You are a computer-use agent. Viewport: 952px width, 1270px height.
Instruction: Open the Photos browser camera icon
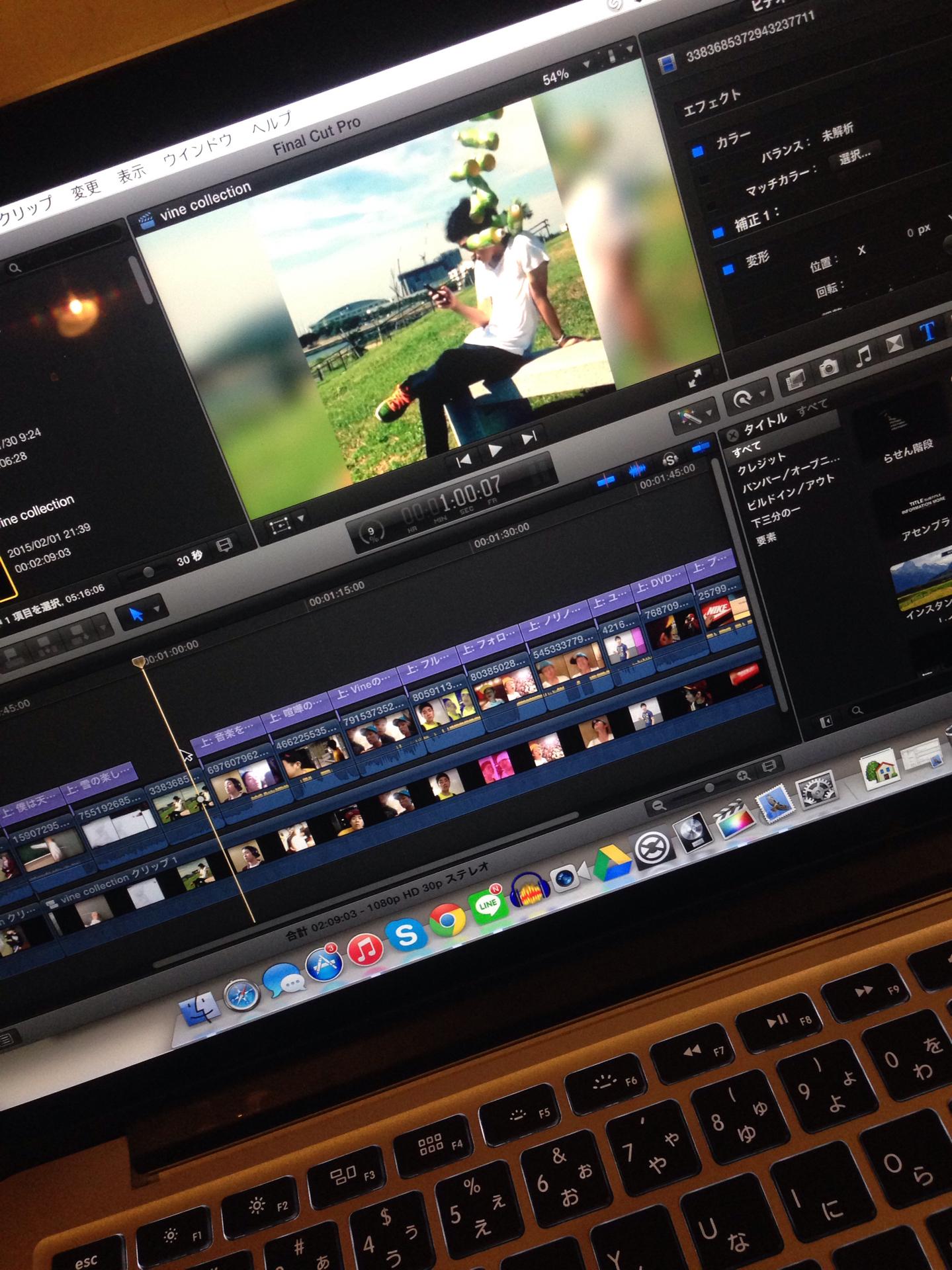tap(828, 367)
